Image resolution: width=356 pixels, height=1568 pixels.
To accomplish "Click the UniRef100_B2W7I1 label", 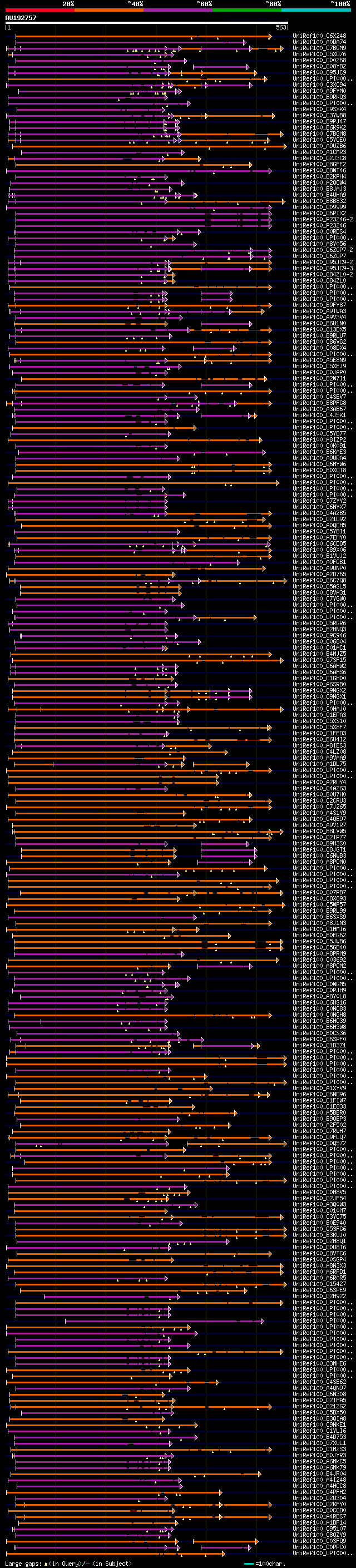I will tap(319, 379).
